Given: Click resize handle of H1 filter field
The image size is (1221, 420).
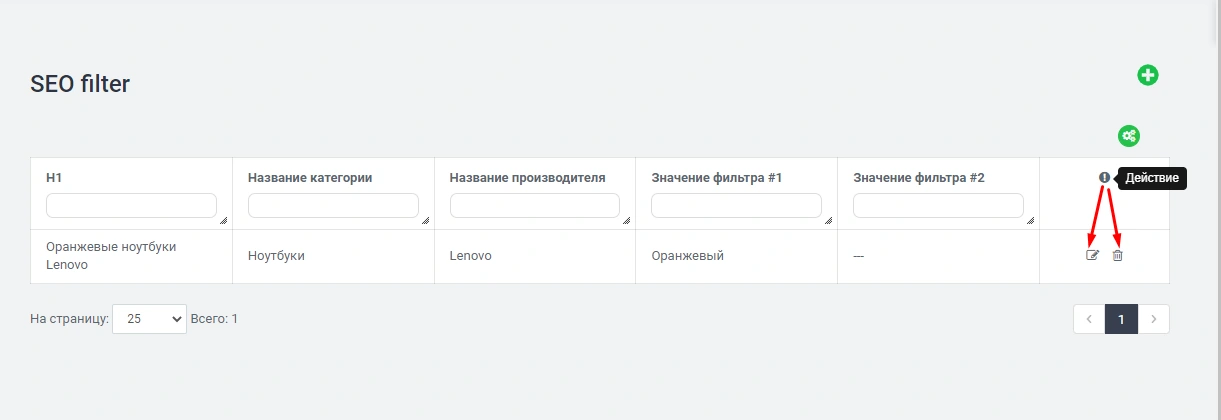Looking at the screenshot, I should 222,220.
